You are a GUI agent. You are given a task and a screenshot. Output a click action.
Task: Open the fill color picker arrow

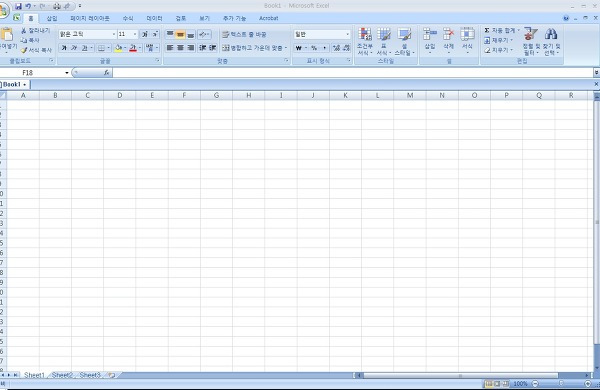click(x=126, y=48)
